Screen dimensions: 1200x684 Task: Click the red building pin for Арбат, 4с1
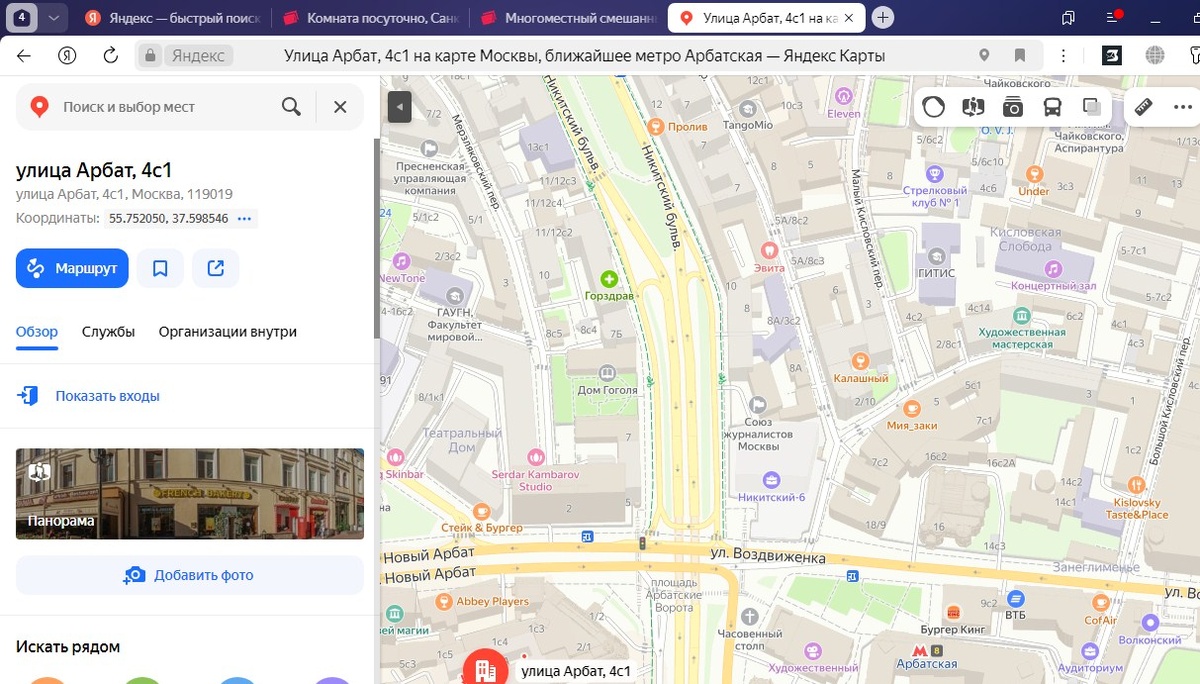[x=485, y=667]
